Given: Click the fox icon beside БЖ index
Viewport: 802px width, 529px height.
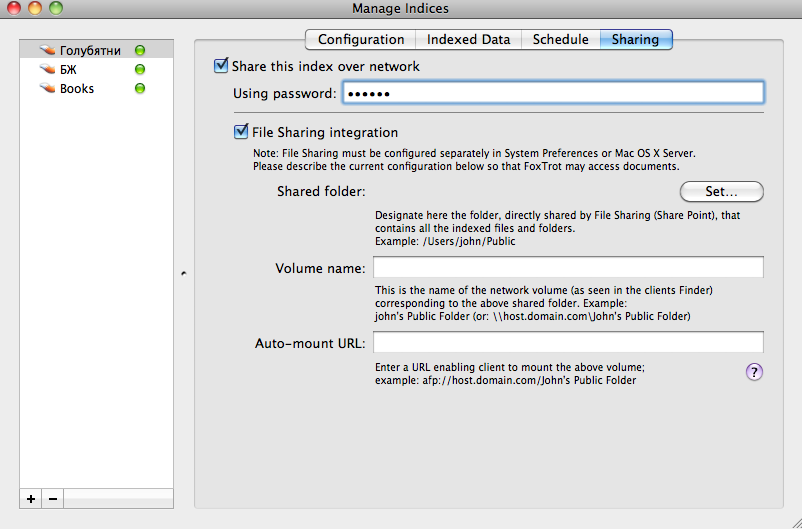Looking at the screenshot, I should (x=48, y=69).
